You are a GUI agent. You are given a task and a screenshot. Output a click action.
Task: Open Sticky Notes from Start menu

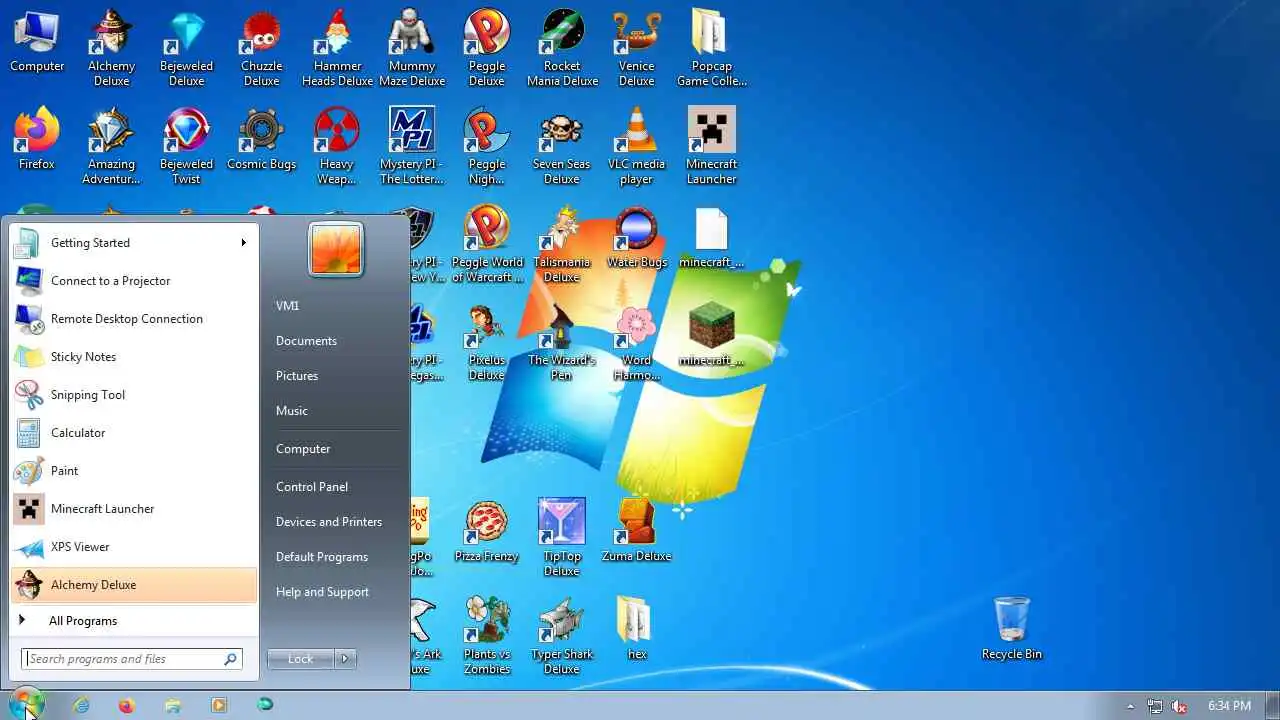(133, 356)
